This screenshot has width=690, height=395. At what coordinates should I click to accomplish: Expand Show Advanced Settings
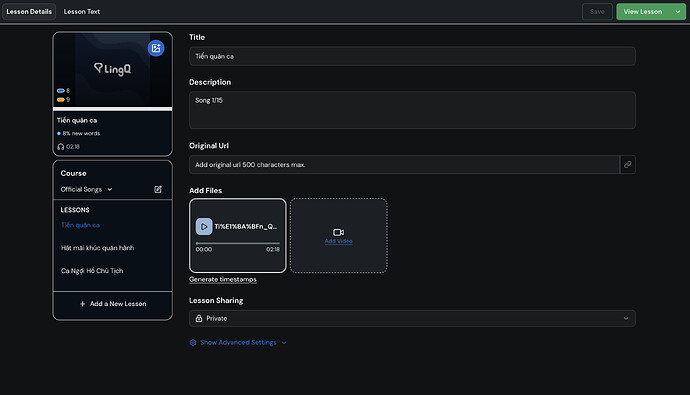tap(238, 342)
